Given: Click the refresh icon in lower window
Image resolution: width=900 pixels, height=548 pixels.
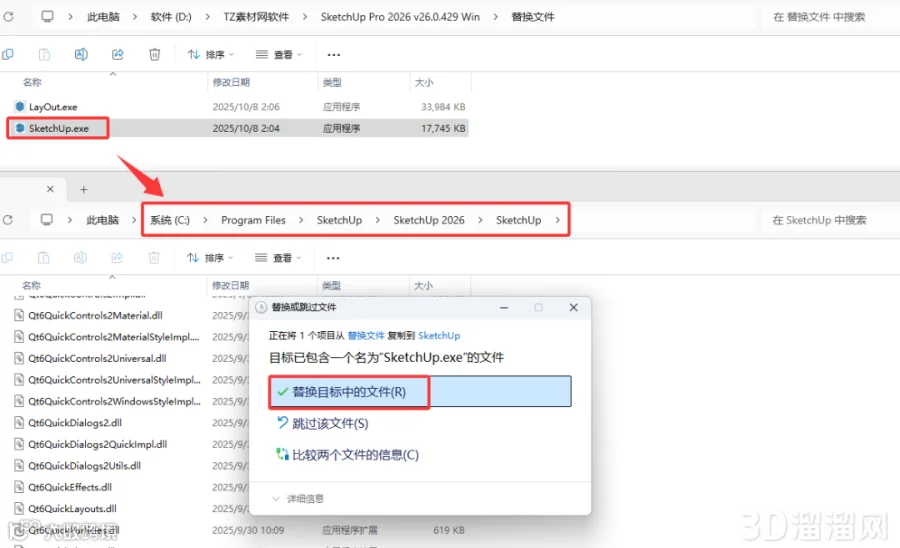Looking at the screenshot, I should (x=8, y=220).
